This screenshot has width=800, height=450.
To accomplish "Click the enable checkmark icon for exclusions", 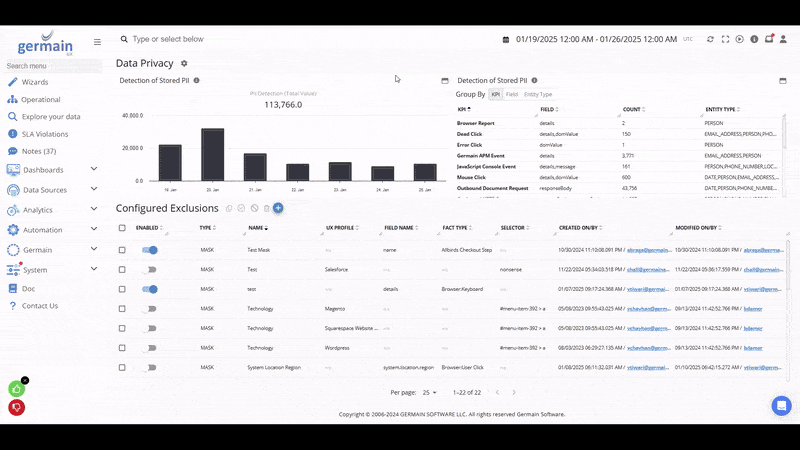I will point(241,208).
